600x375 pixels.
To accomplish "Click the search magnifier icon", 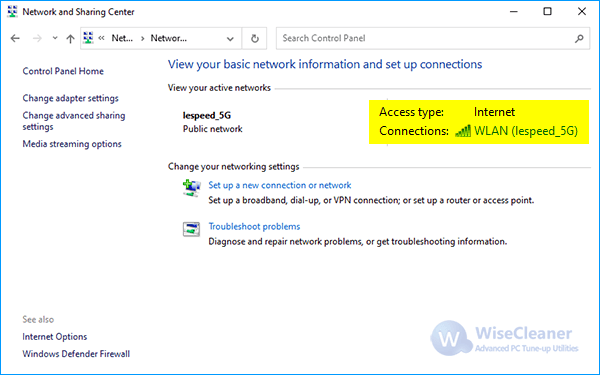I will click(x=579, y=38).
